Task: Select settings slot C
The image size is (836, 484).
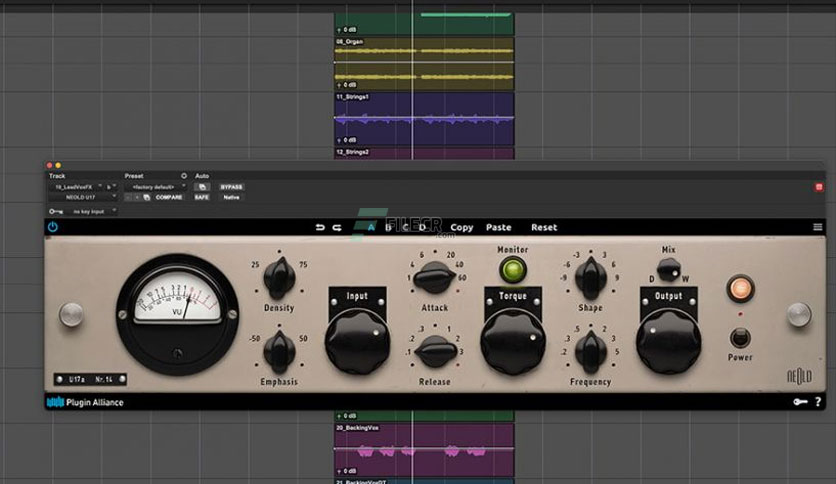Action: (405, 228)
